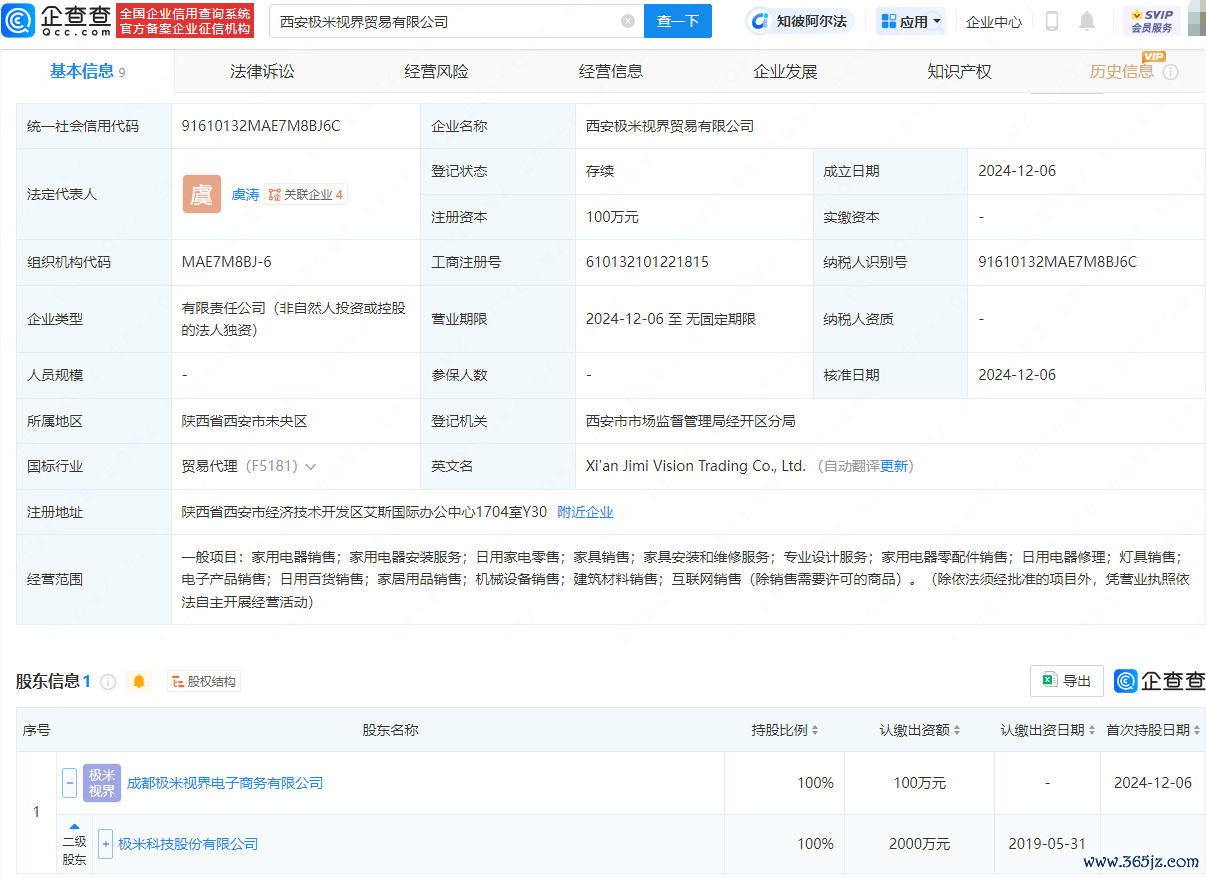Click the info icon beside 历史信息
The image size is (1206, 877).
1170,72
